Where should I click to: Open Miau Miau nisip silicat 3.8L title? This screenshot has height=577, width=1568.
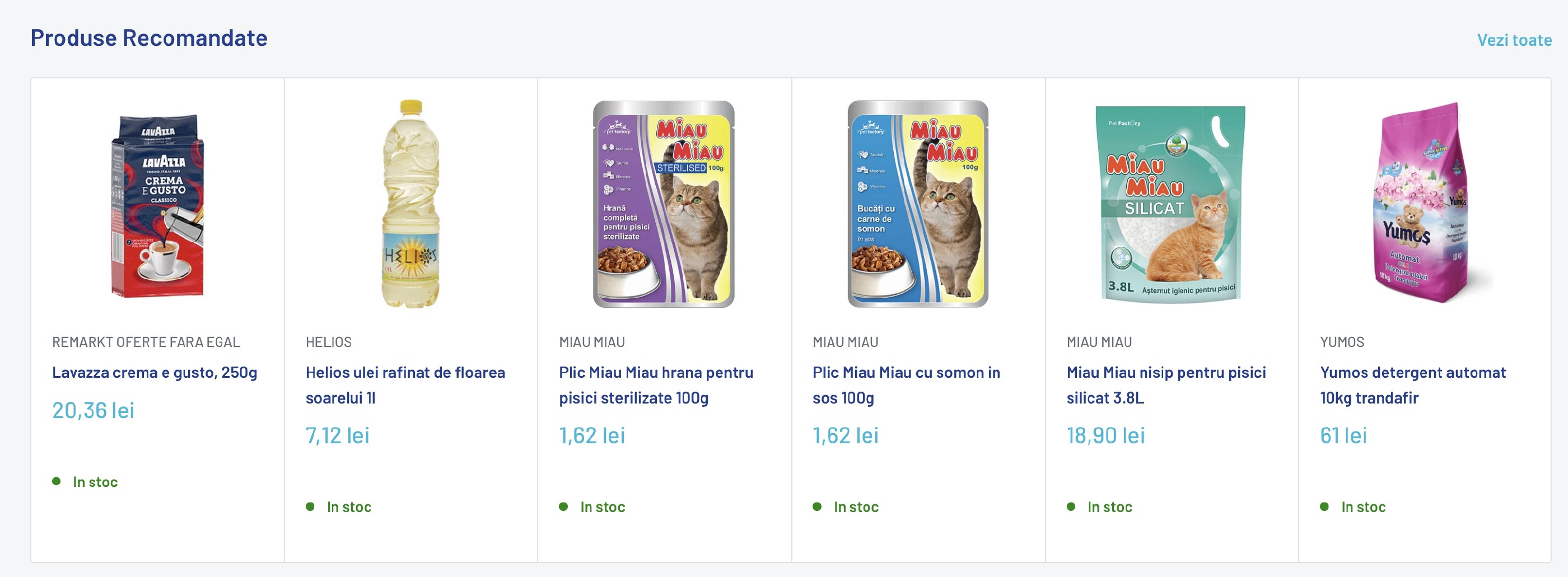[x=1166, y=385]
